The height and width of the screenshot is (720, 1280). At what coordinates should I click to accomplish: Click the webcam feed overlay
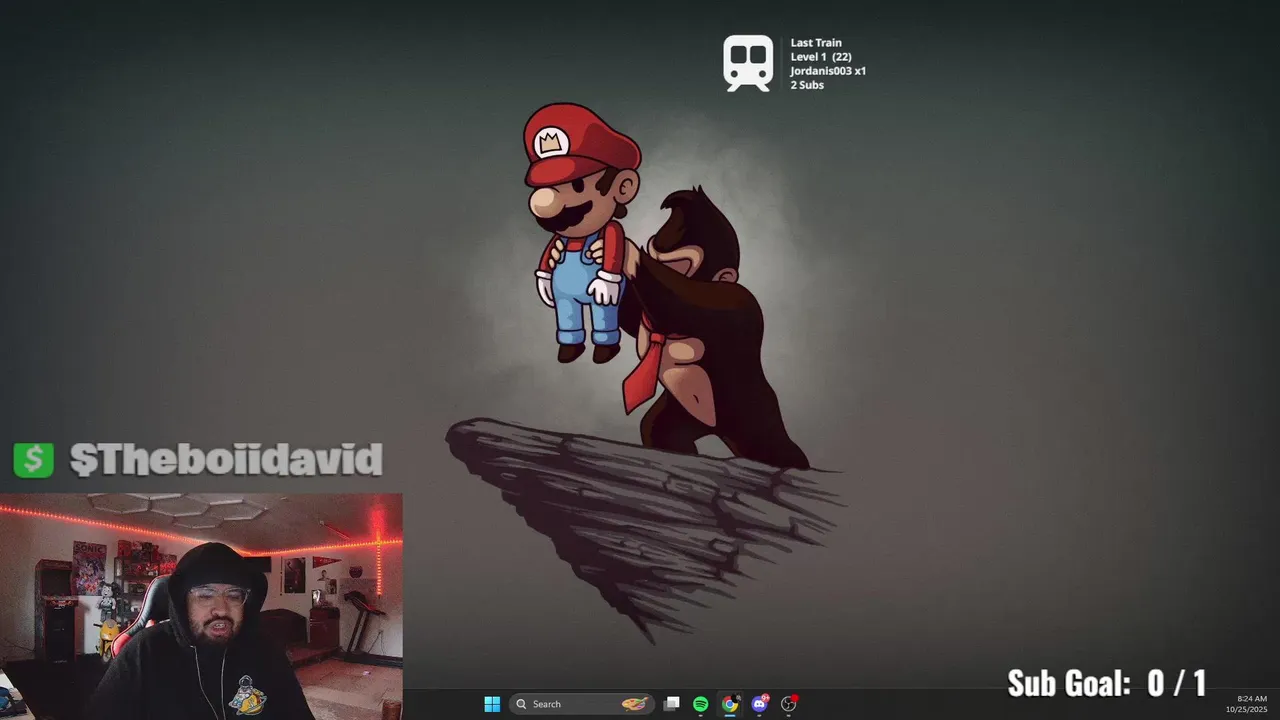point(201,606)
